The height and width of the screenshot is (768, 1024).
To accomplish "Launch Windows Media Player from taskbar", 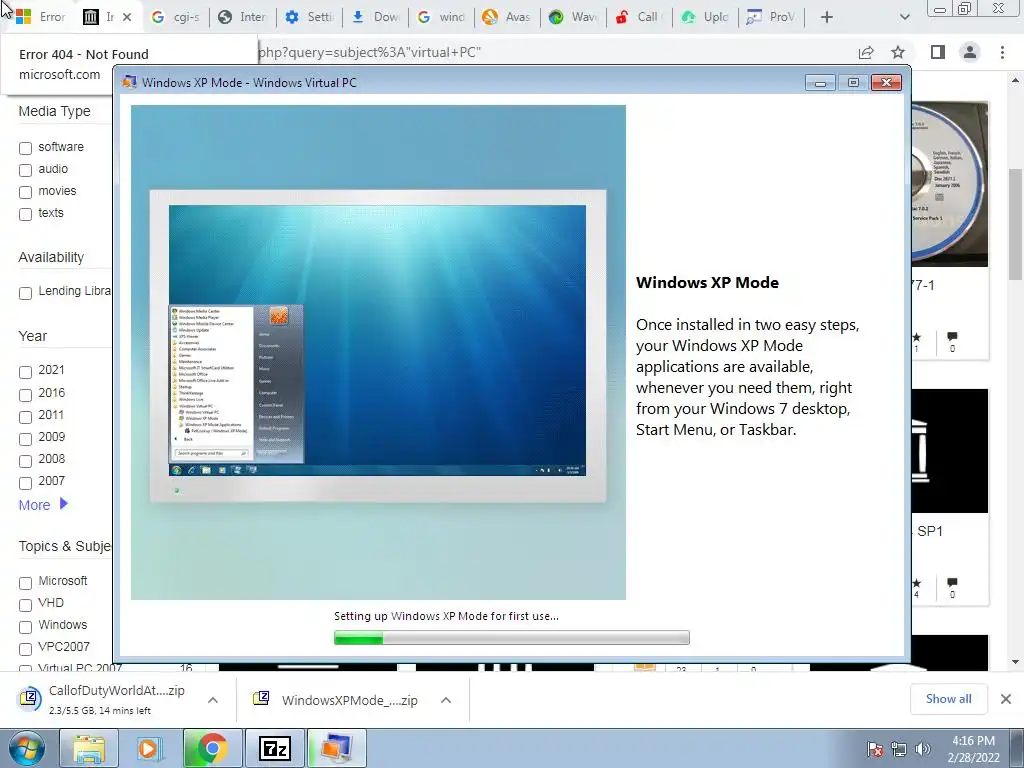I will pyautogui.click(x=150, y=748).
